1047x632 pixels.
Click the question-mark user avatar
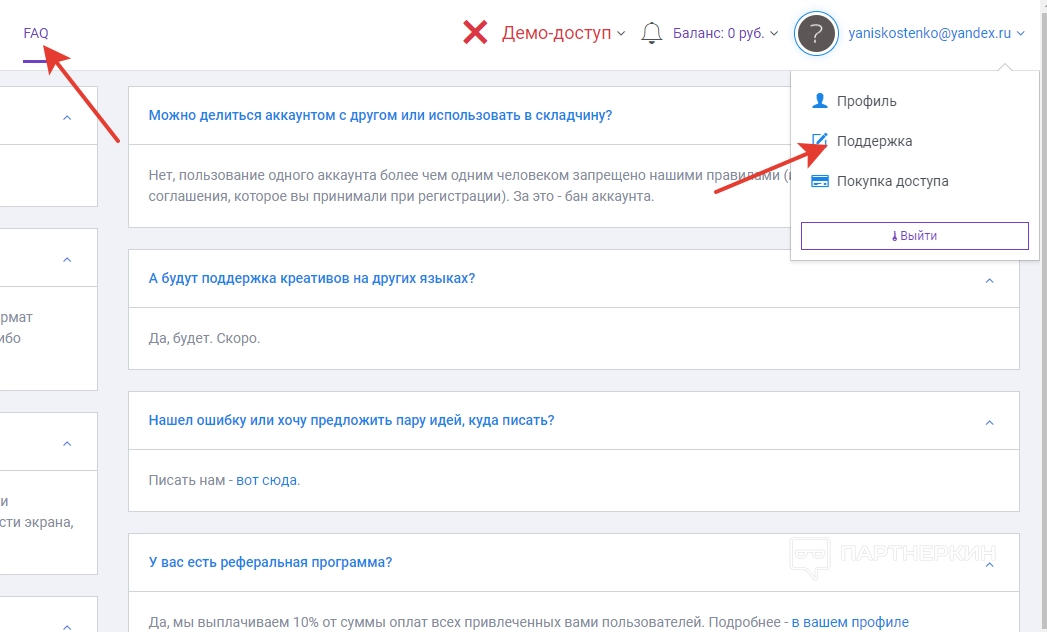tap(815, 34)
